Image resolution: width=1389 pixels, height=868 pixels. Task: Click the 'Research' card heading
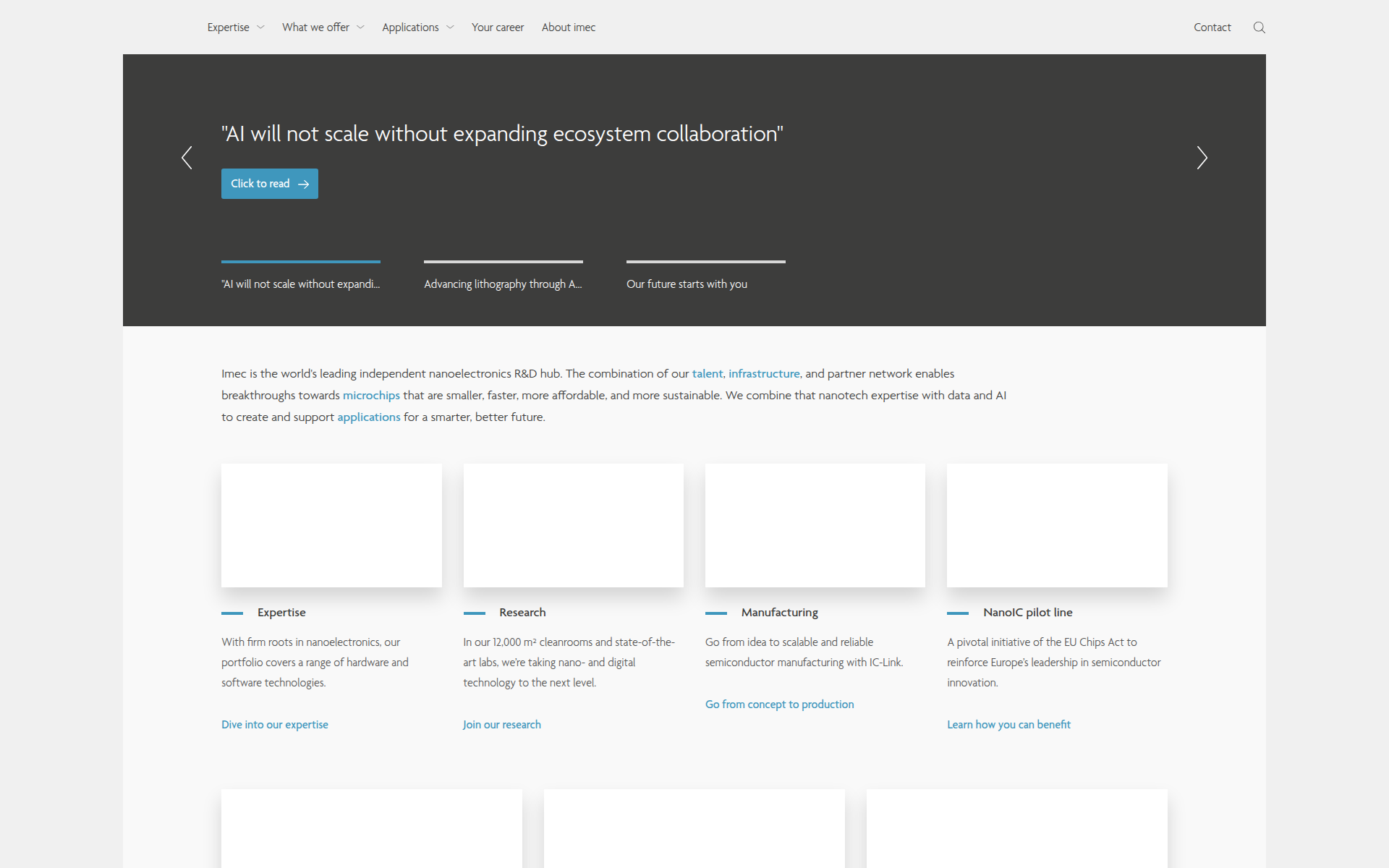[522, 613]
